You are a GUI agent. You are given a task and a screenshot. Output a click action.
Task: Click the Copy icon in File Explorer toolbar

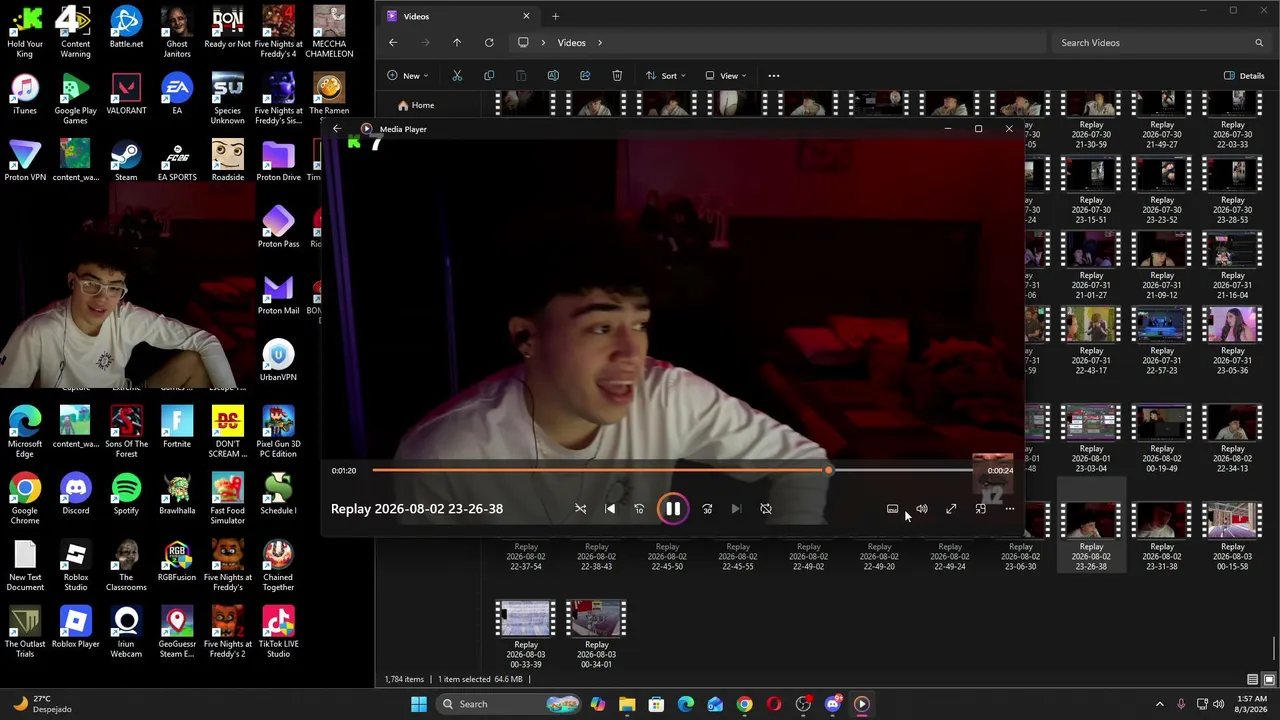click(x=489, y=76)
